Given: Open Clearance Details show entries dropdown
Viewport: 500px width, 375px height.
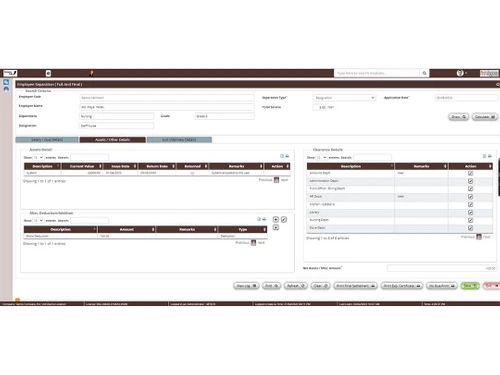Looking at the screenshot, I should 321,157.
